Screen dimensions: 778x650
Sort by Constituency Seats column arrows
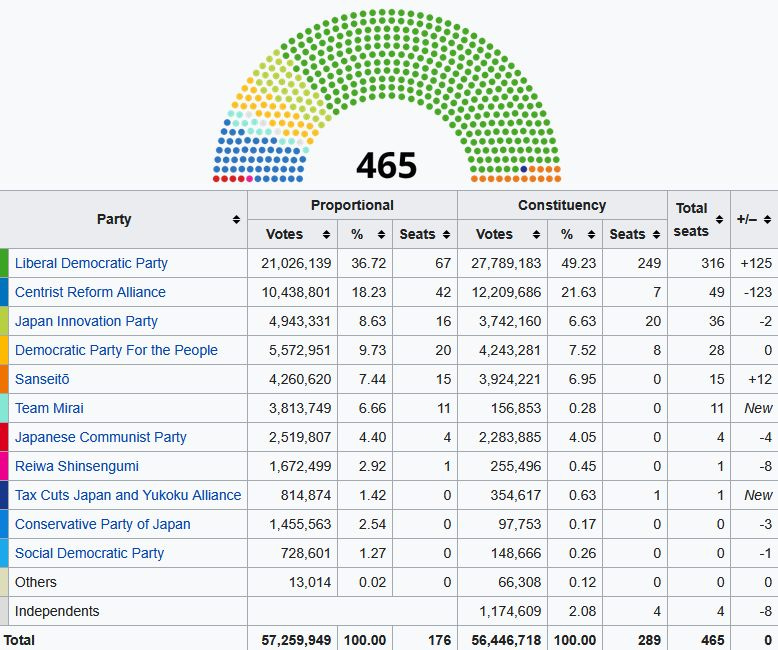[656, 234]
